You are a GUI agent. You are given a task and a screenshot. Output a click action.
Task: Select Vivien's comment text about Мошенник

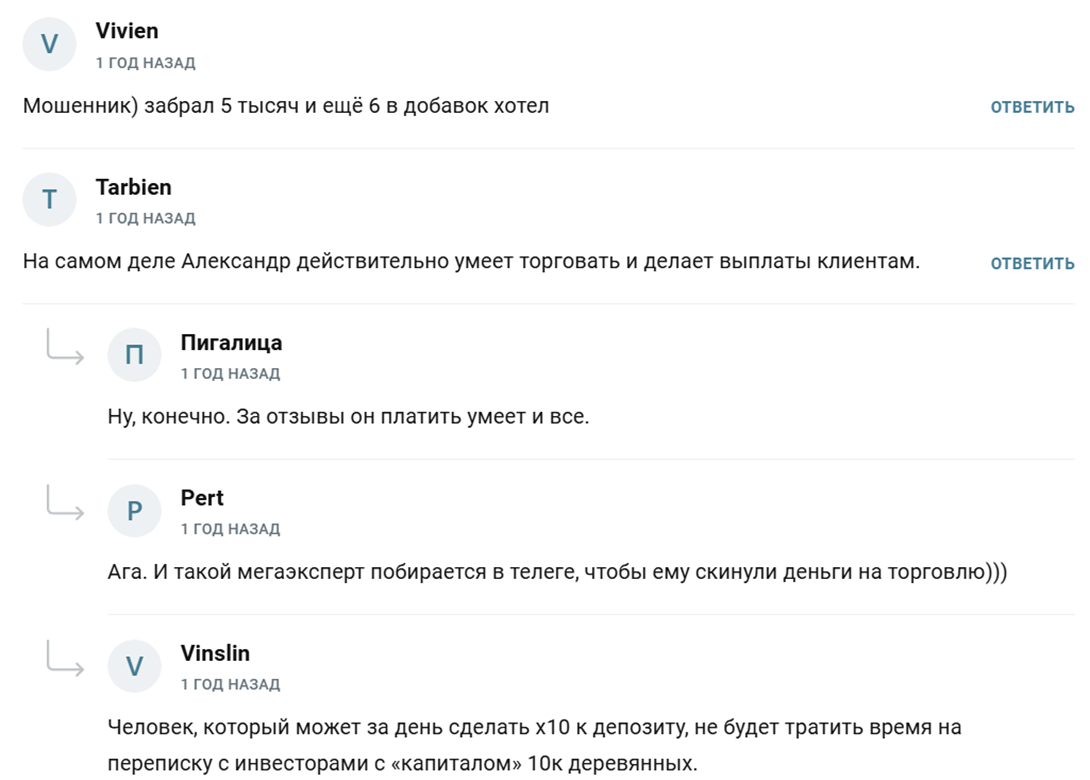pyautogui.click(x=286, y=106)
